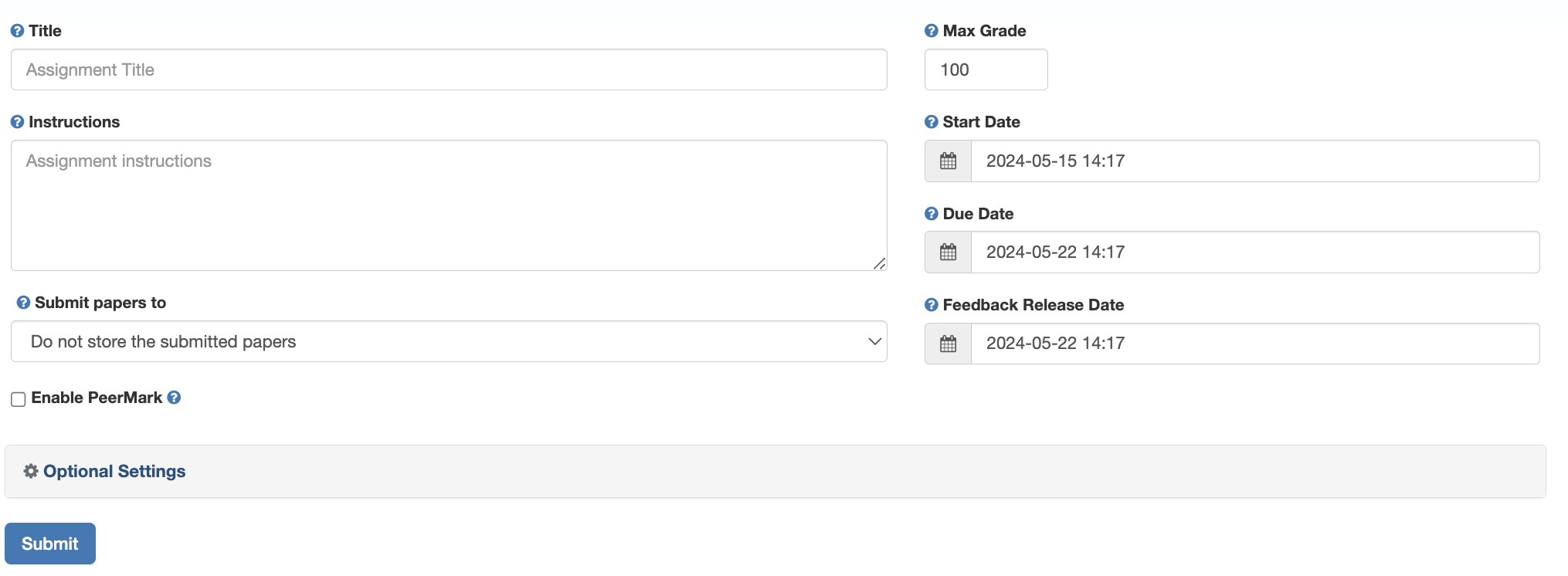Screen dimensions: 1568x576
Task: Click the help icon beside Instructions
Action: coord(16,121)
